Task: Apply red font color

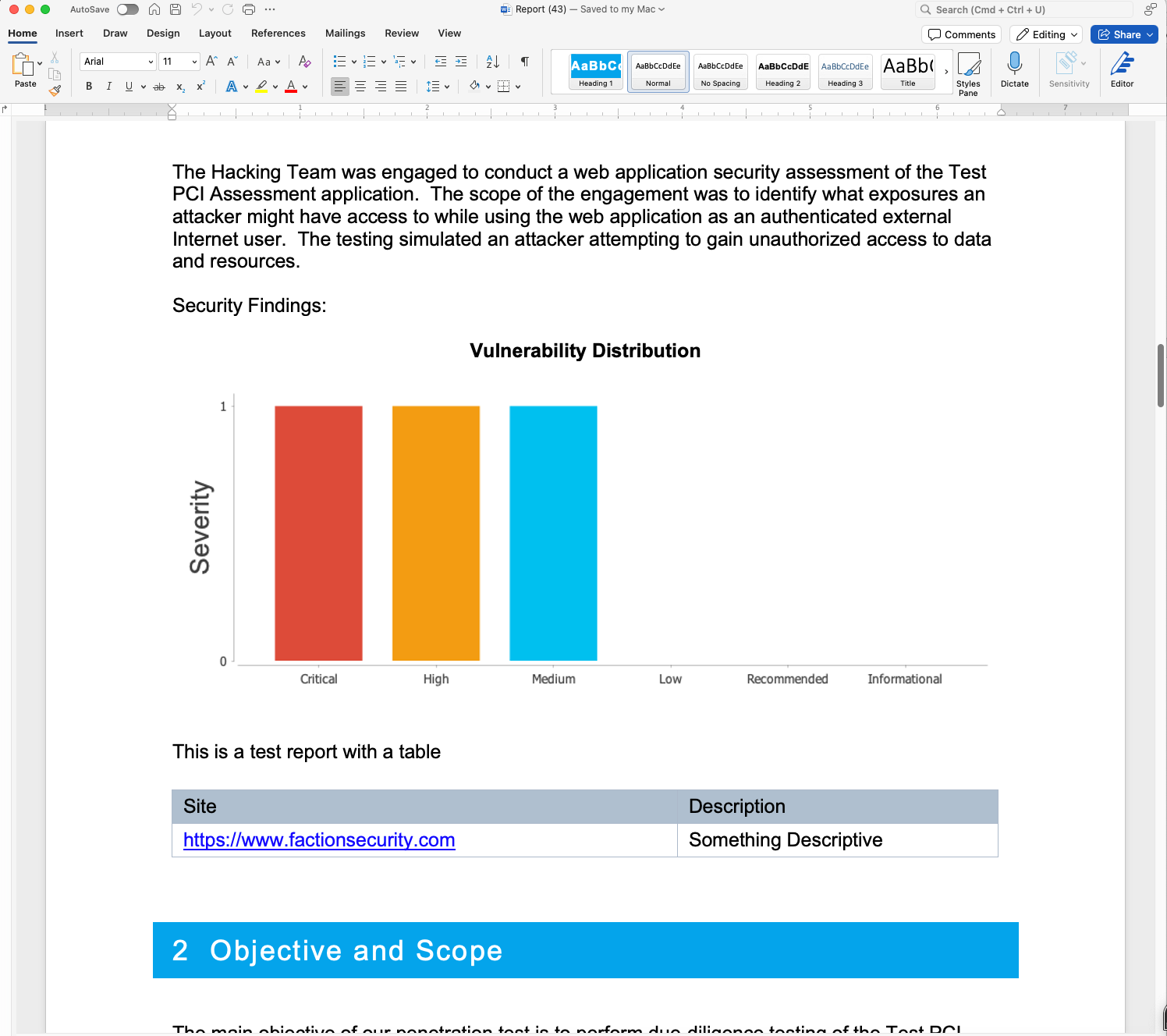Action: coord(291,87)
